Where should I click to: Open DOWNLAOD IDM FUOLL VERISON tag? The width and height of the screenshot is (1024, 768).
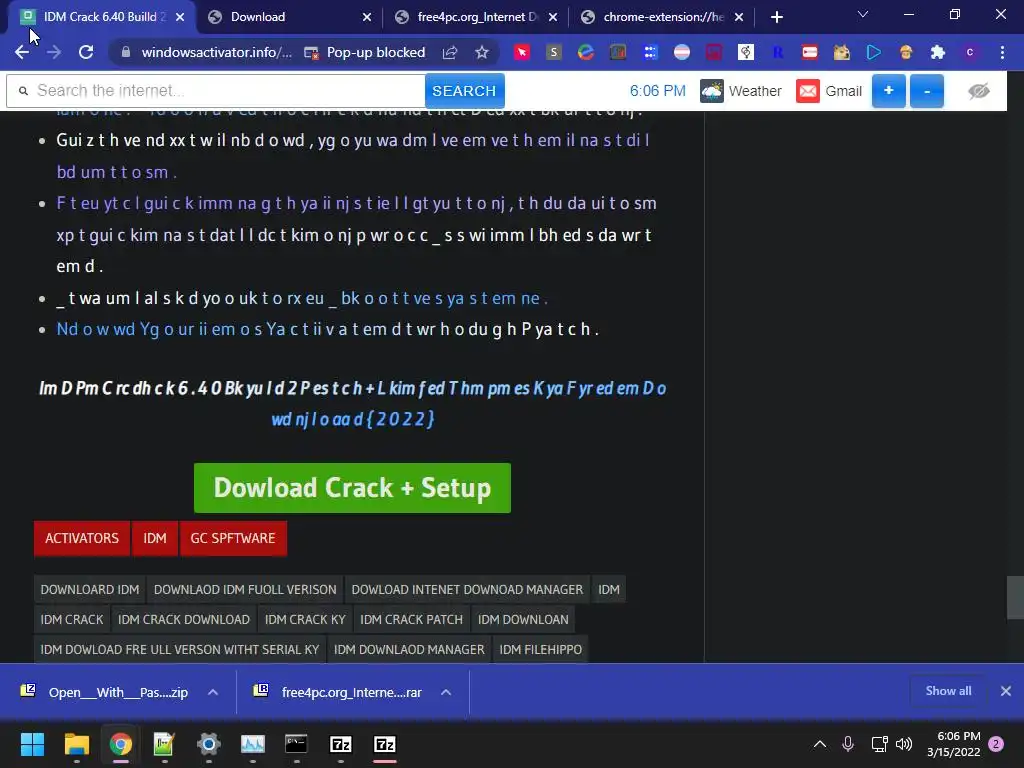245,590
